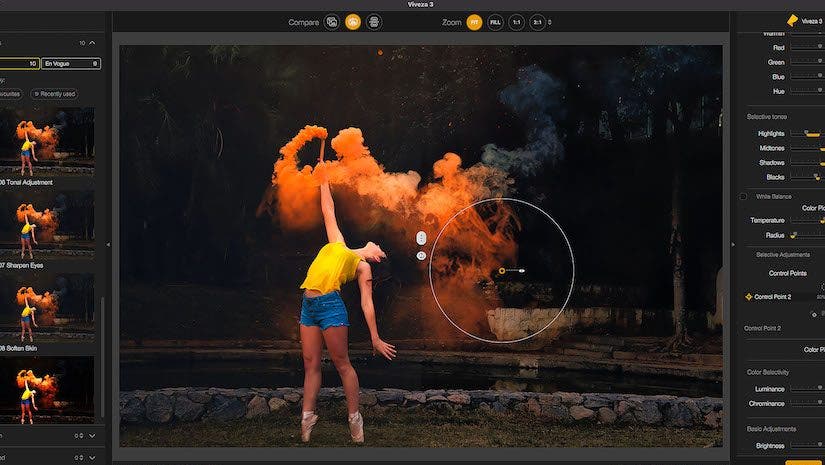
Task: Click the small diamond icon below control point list
Action: 814,314
